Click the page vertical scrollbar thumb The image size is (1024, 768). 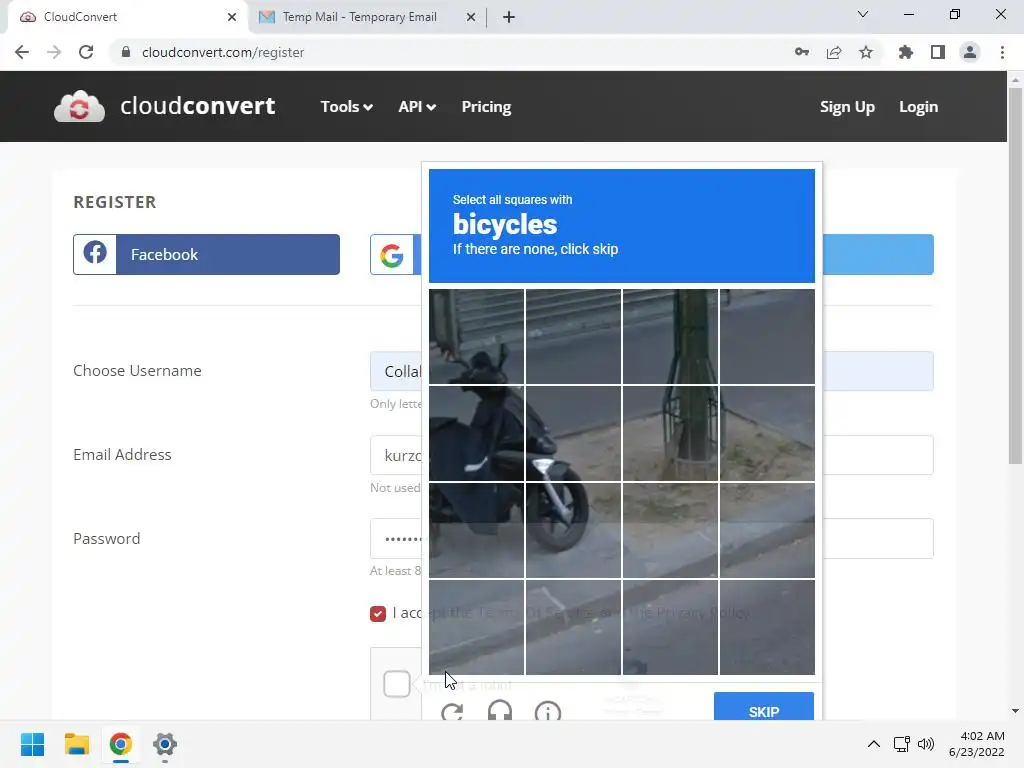click(1015, 276)
